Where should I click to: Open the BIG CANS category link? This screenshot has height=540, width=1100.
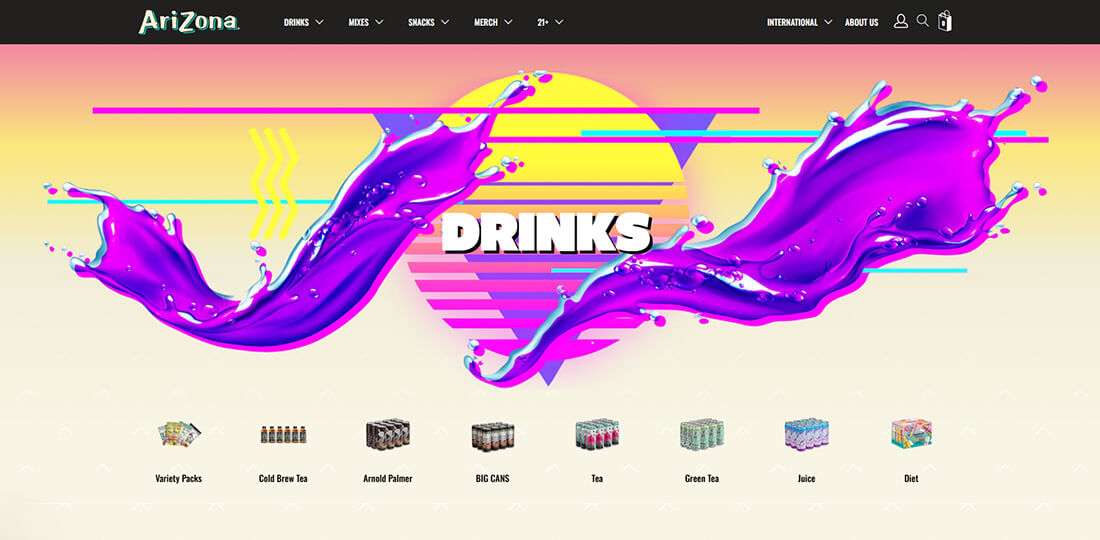[492, 478]
